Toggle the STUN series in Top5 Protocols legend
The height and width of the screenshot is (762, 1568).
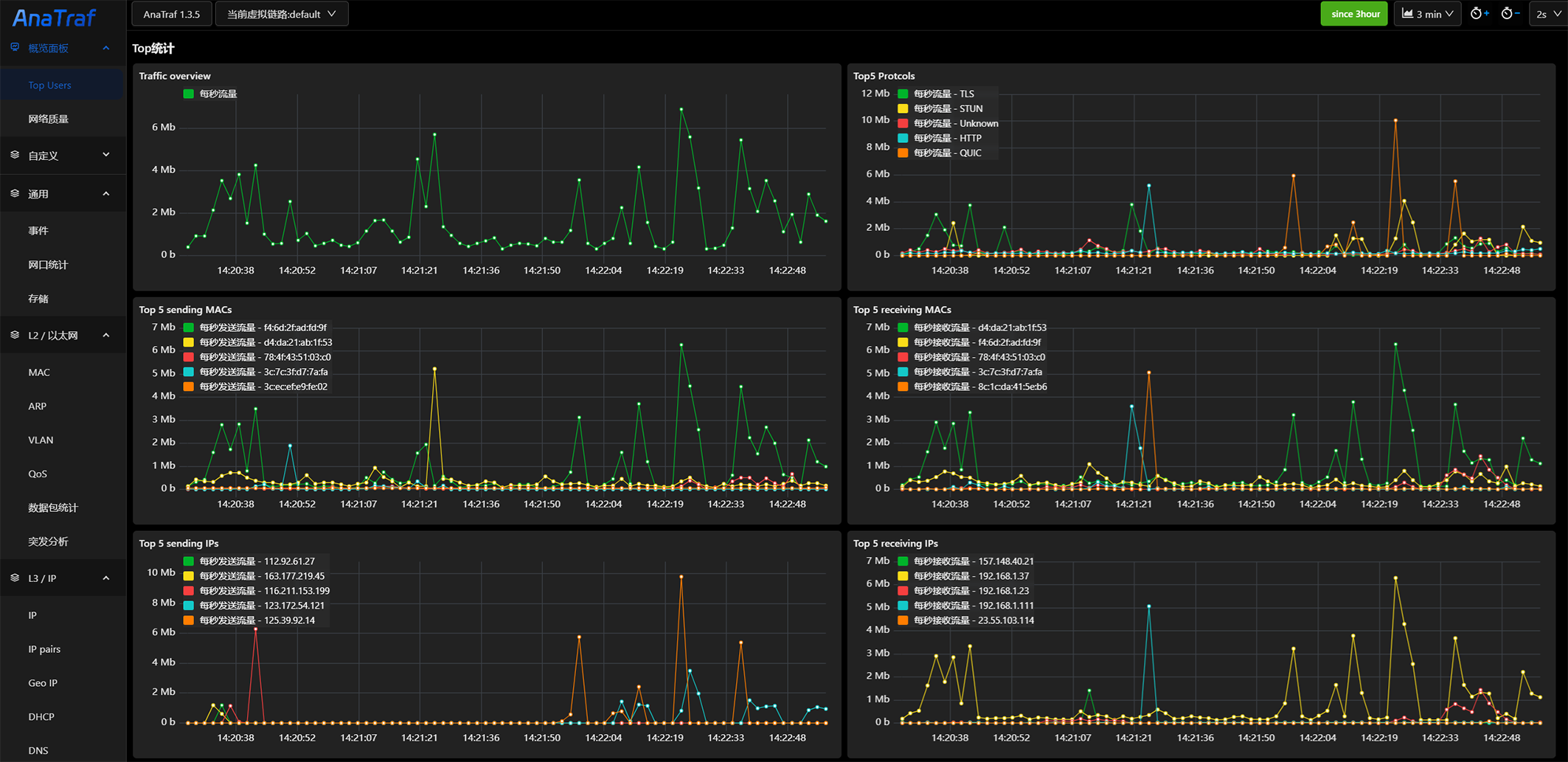coord(941,108)
